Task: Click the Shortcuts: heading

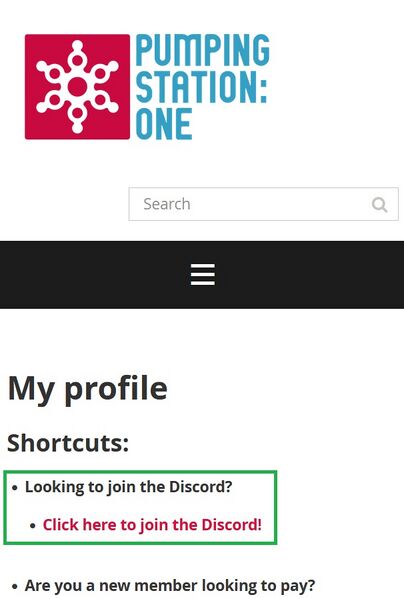Action: tap(68, 443)
